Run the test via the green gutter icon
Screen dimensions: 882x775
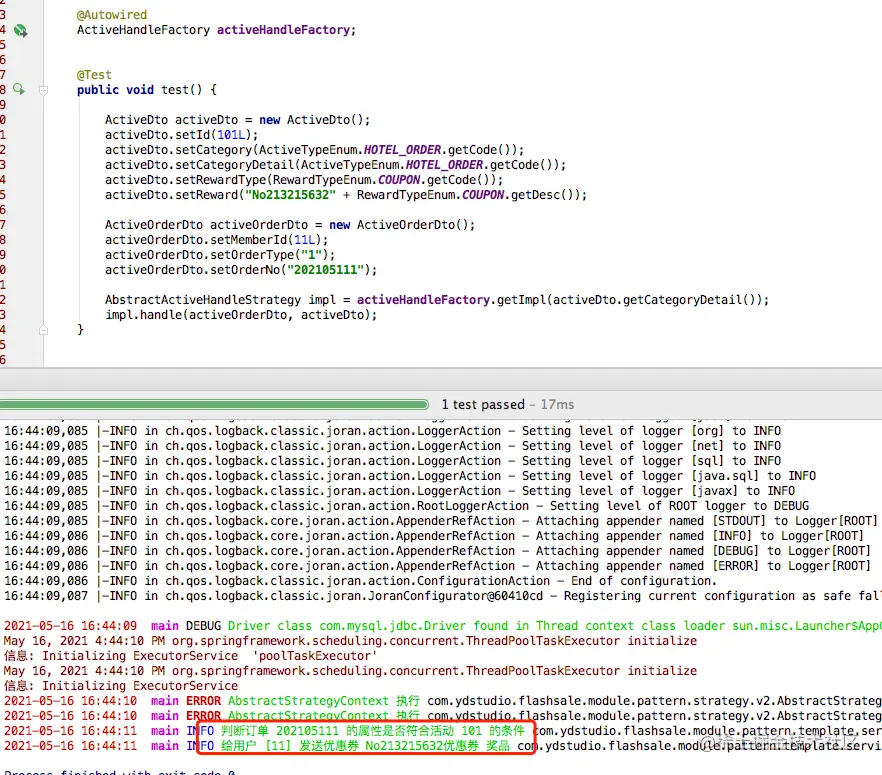click(x=19, y=89)
